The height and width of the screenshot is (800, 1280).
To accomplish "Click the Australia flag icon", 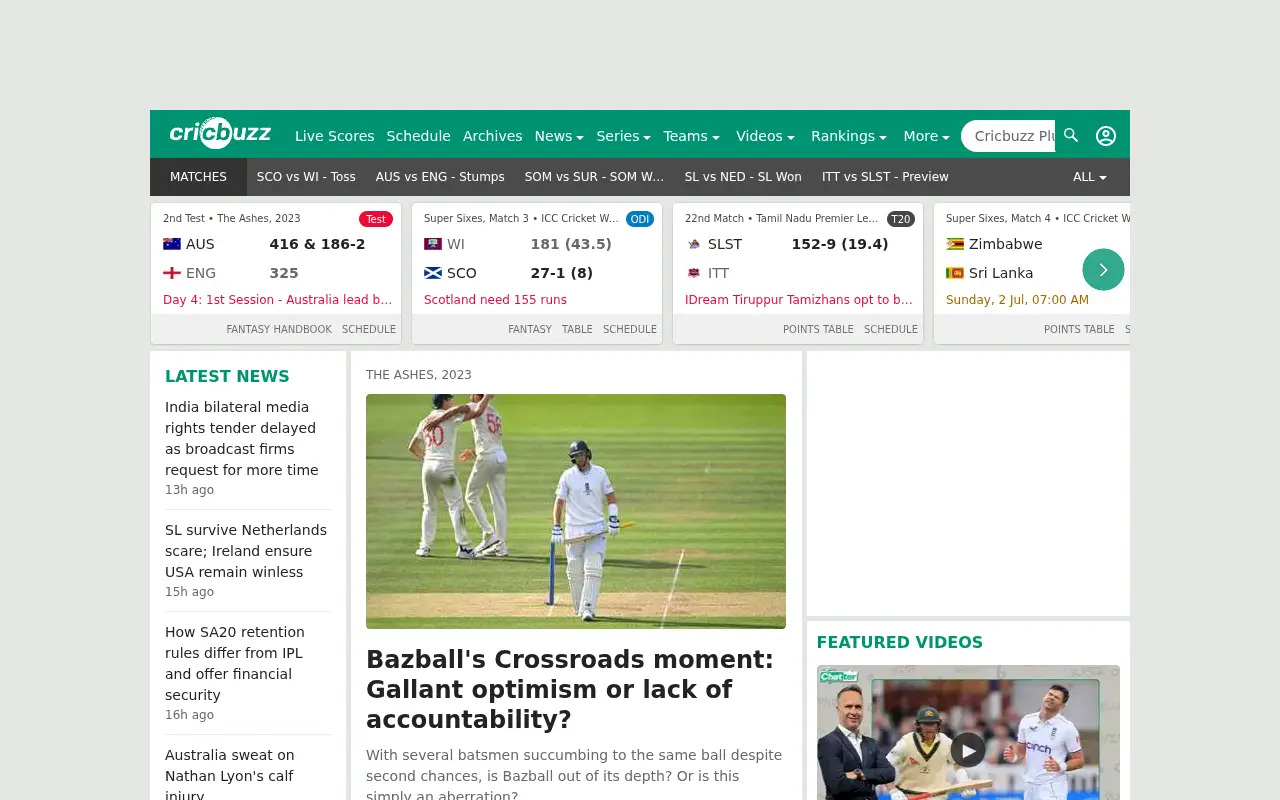I will tap(172, 244).
